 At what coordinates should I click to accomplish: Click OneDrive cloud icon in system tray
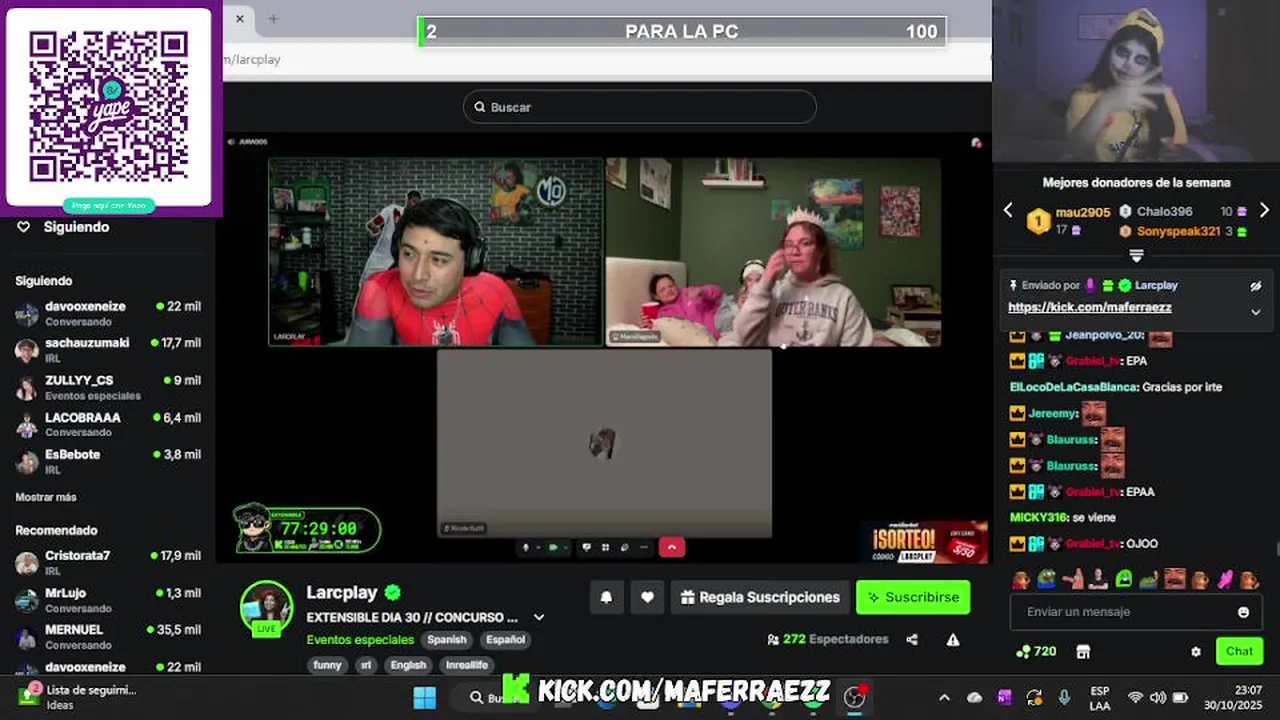(975, 697)
